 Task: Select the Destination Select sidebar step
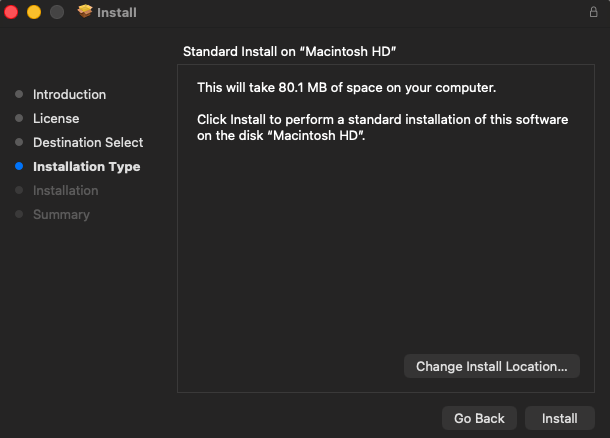coord(88,143)
